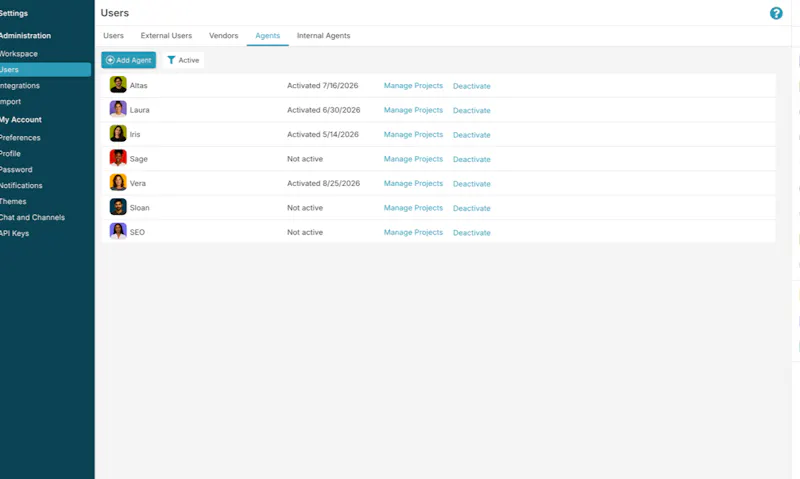Screen dimensions: 800x479
Task: Open the help question mark icon
Action: coord(776,13)
